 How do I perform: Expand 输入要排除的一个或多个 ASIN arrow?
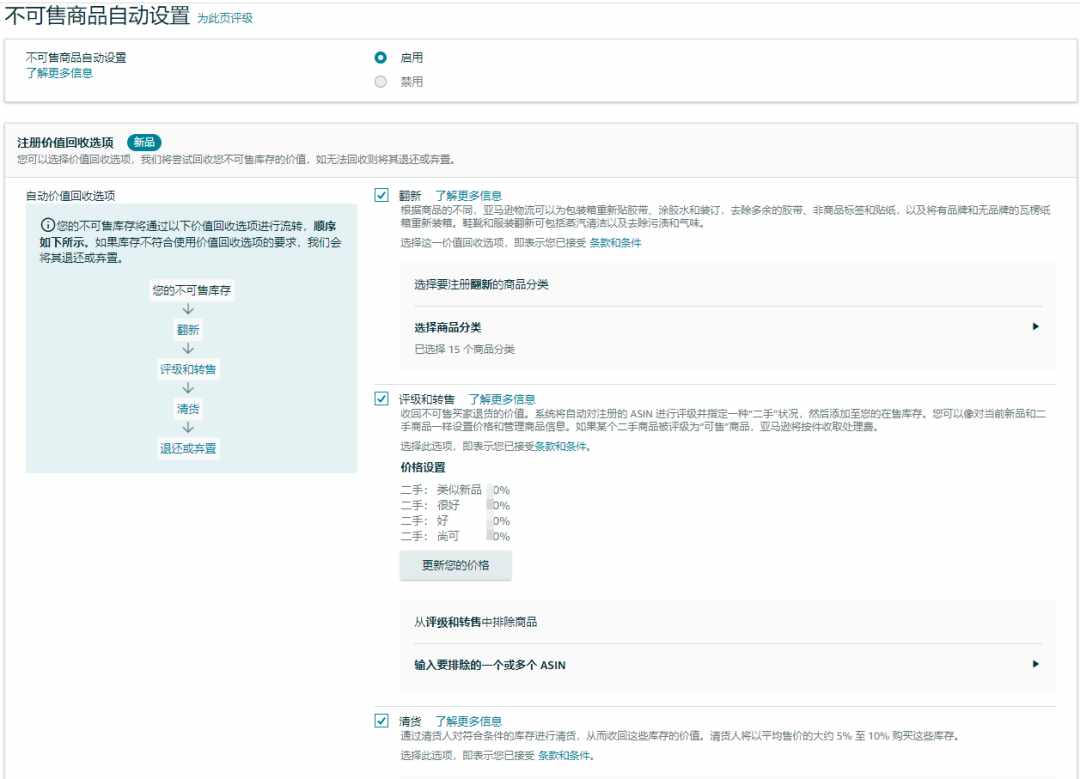[1035, 664]
